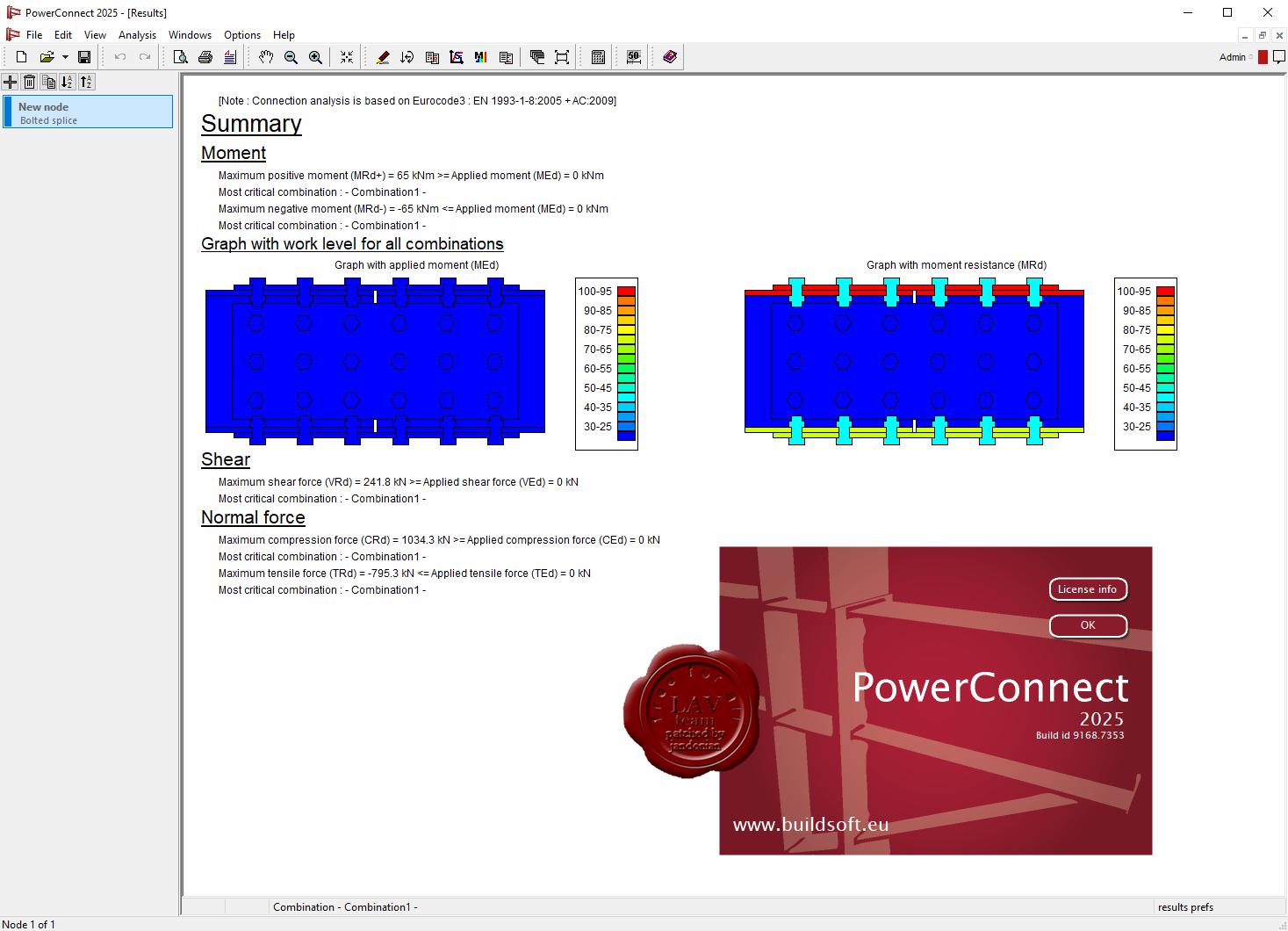Click blue bottom swatch in right legend

point(1165,436)
